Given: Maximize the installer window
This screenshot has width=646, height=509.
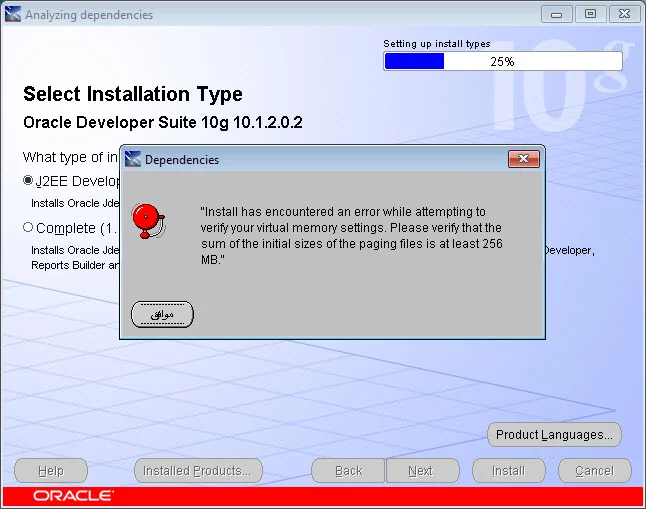Looking at the screenshot, I should coord(590,14).
